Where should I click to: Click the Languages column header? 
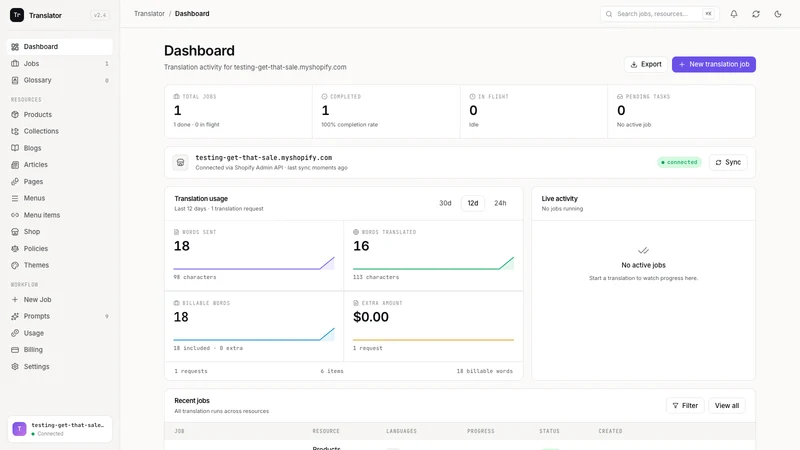click(x=402, y=431)
